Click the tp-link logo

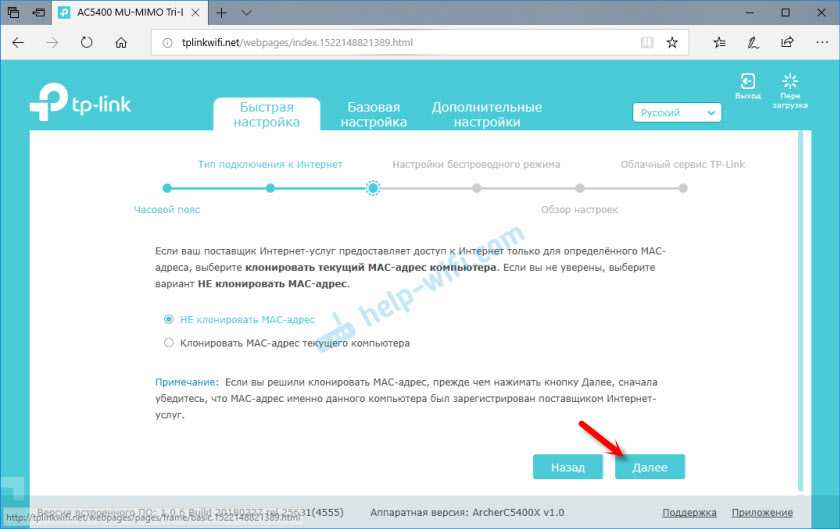coord(81,103)
